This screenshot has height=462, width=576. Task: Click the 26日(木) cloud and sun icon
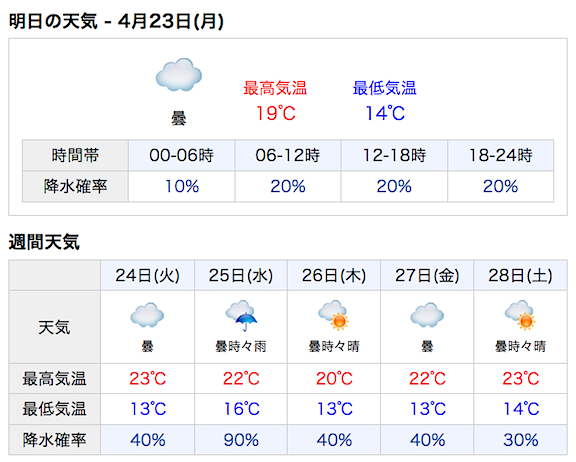click(x=334, y=315)
